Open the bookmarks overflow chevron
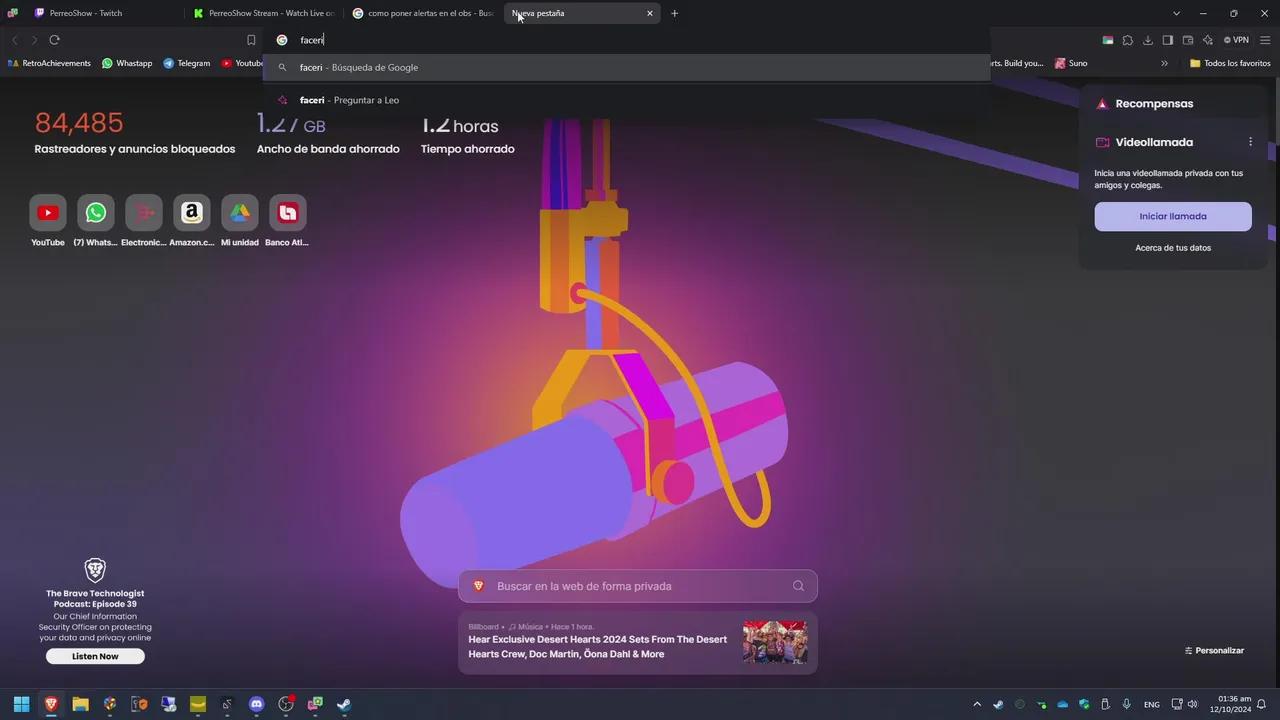This screenshot has width=1280, height=720. (1164, 62)
